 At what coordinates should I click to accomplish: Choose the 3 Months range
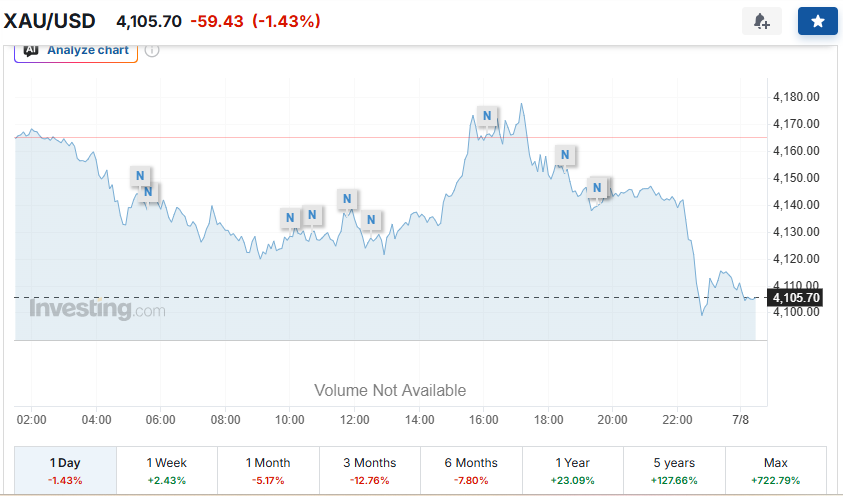pos(370,470)
